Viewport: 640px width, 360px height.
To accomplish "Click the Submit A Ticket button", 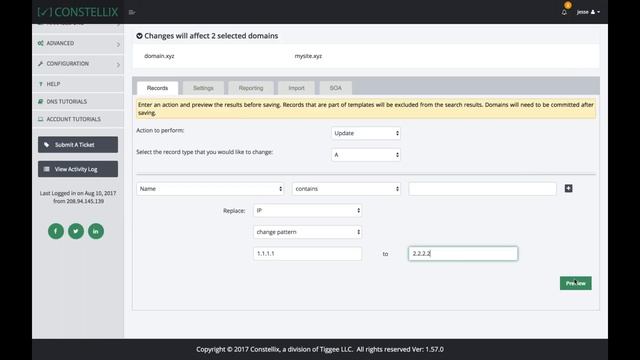I will click(x=78, y=145).
